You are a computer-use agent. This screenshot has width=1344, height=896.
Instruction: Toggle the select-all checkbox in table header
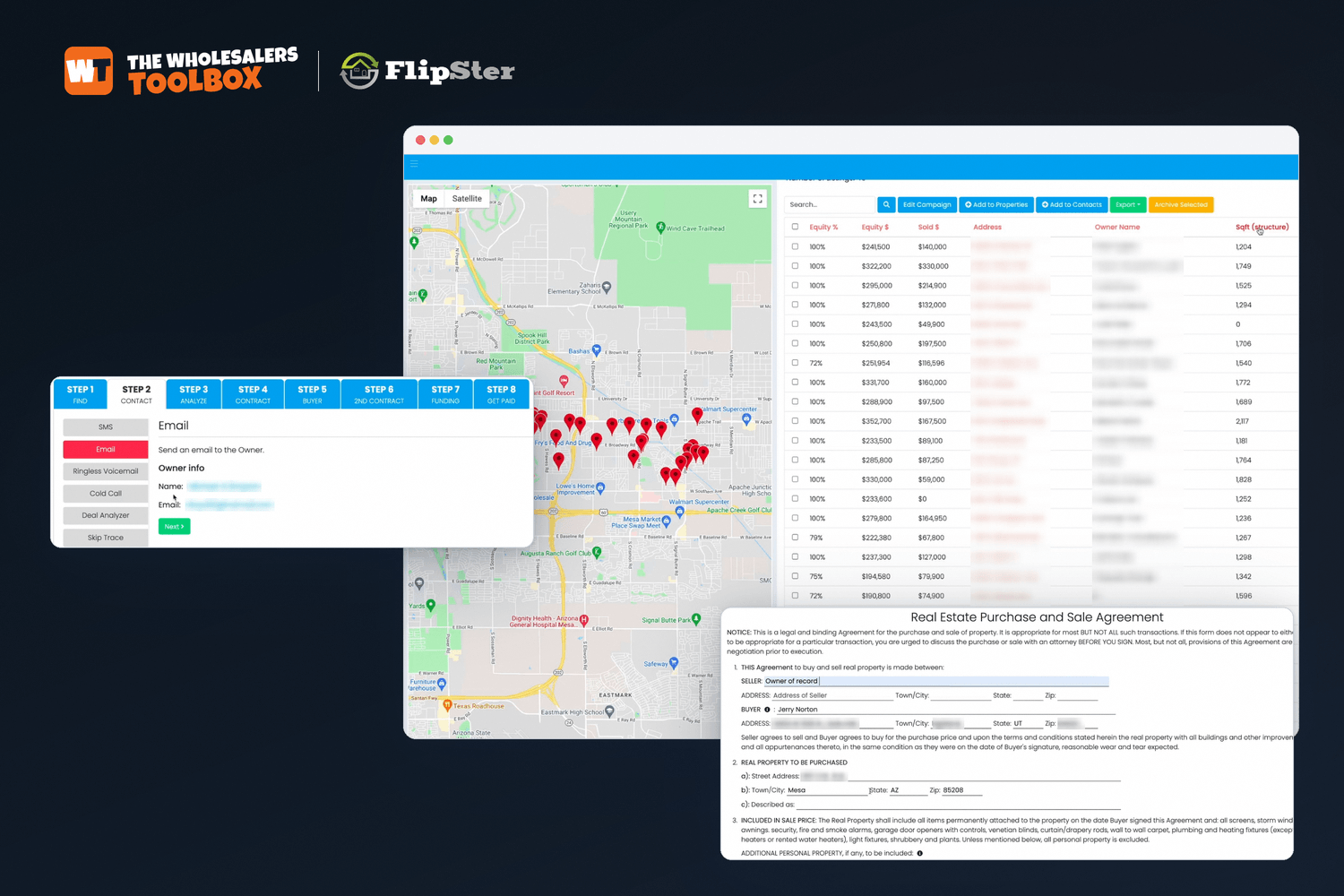point(795,227)
